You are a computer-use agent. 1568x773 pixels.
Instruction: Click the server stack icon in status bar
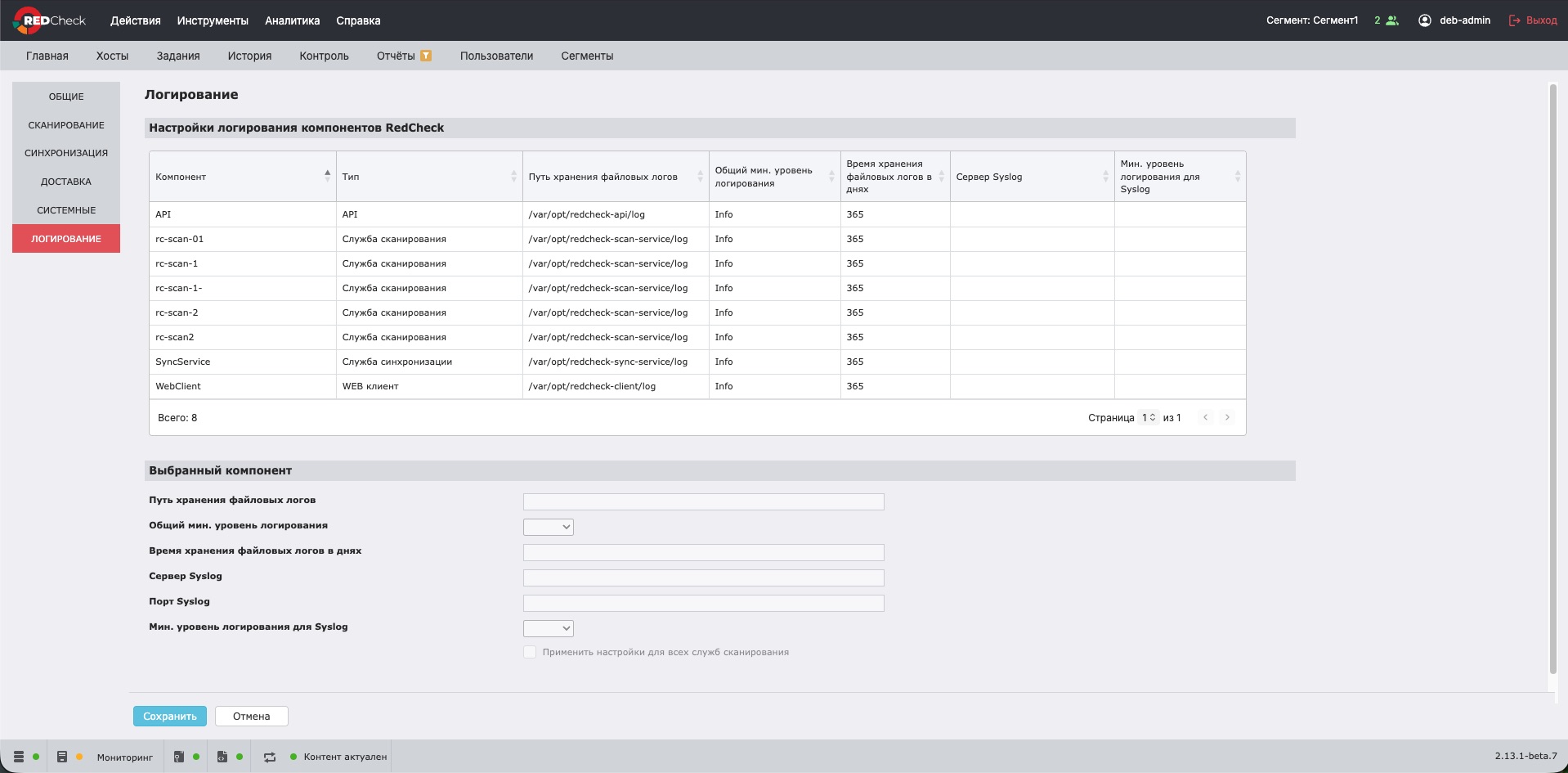tap(19, 757)
